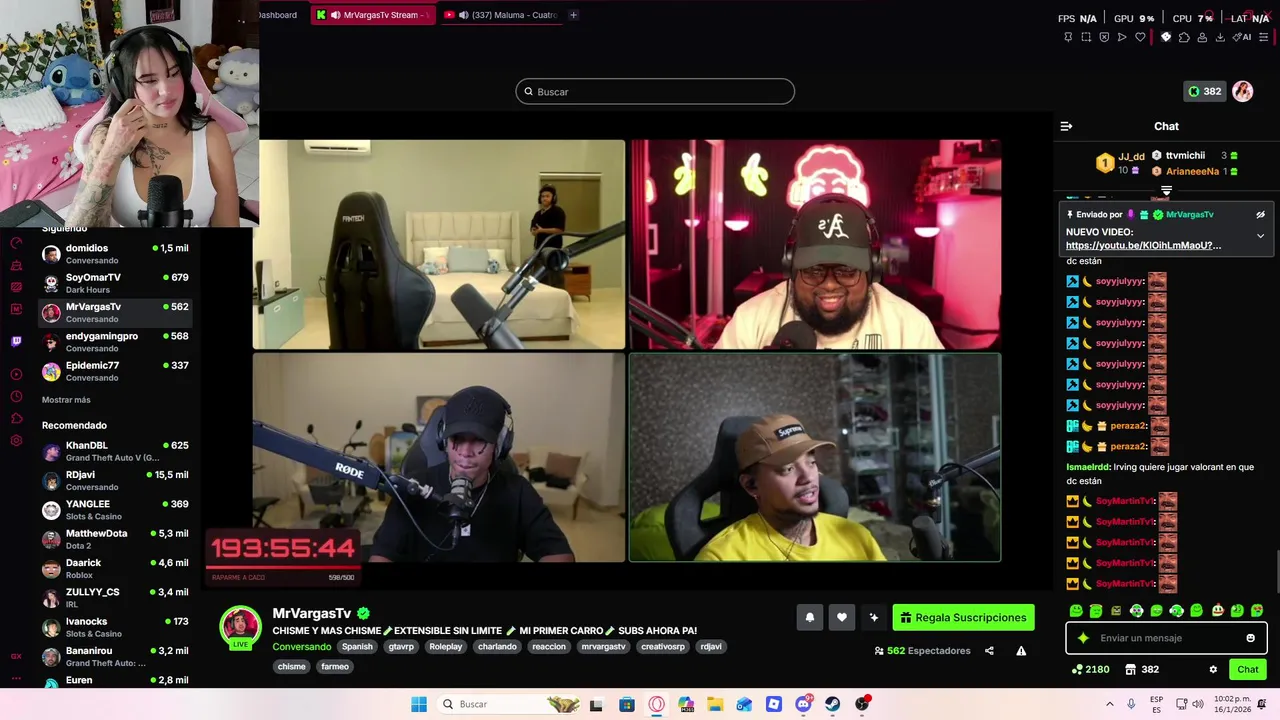Click the Conversando category link

pos(301,647)
